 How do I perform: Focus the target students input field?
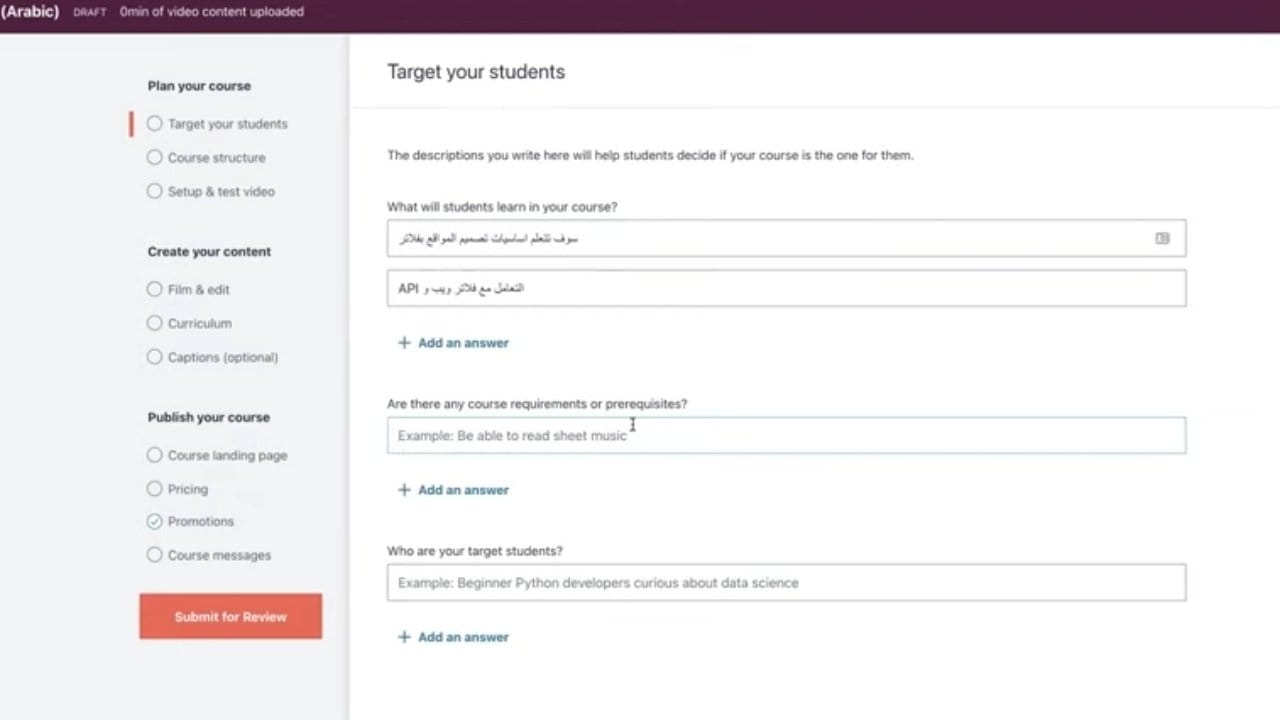point(786,583)
